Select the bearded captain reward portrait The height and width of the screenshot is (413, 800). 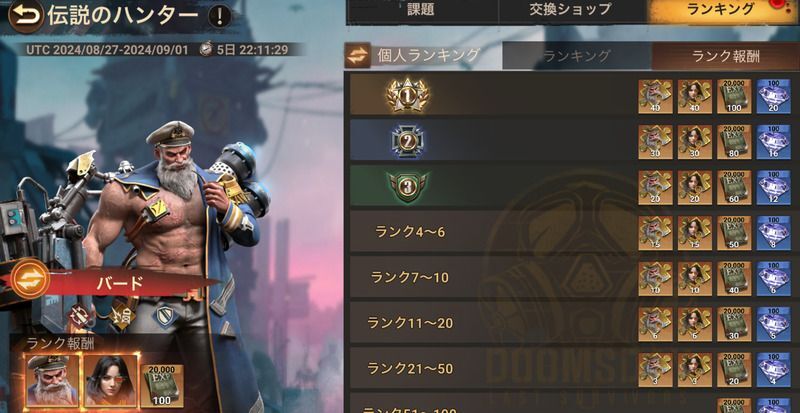click(52, 380)
